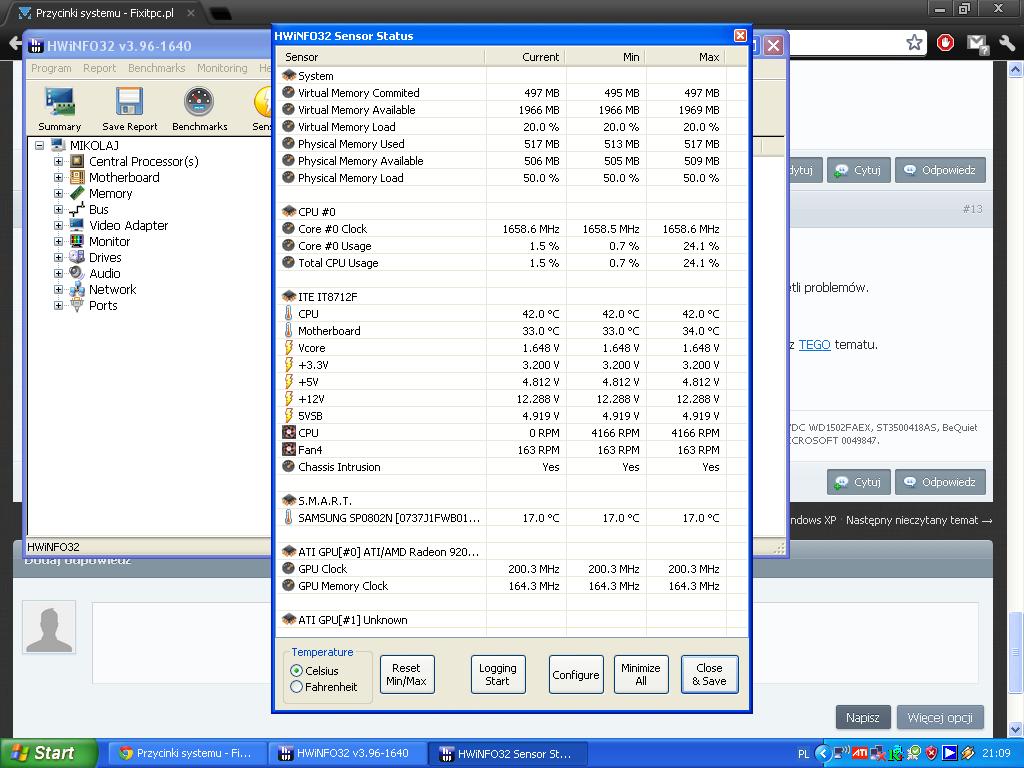
Task: Select the Bus tree icon
Action: pyautogui.click(x=77, y=209)
